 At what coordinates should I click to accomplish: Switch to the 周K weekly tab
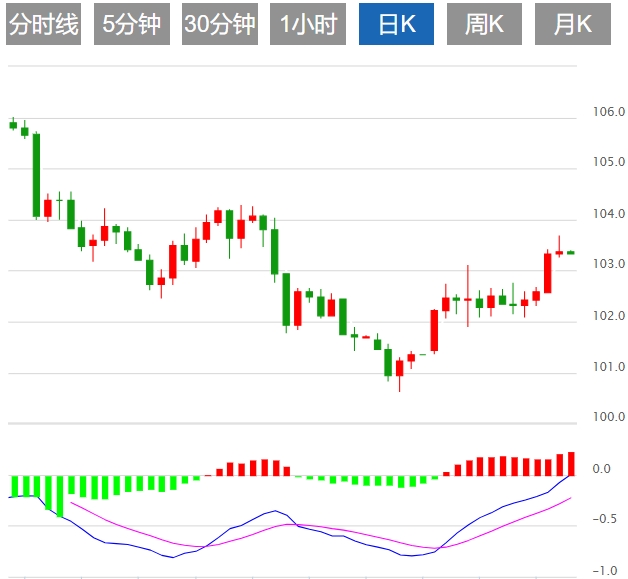484,25
